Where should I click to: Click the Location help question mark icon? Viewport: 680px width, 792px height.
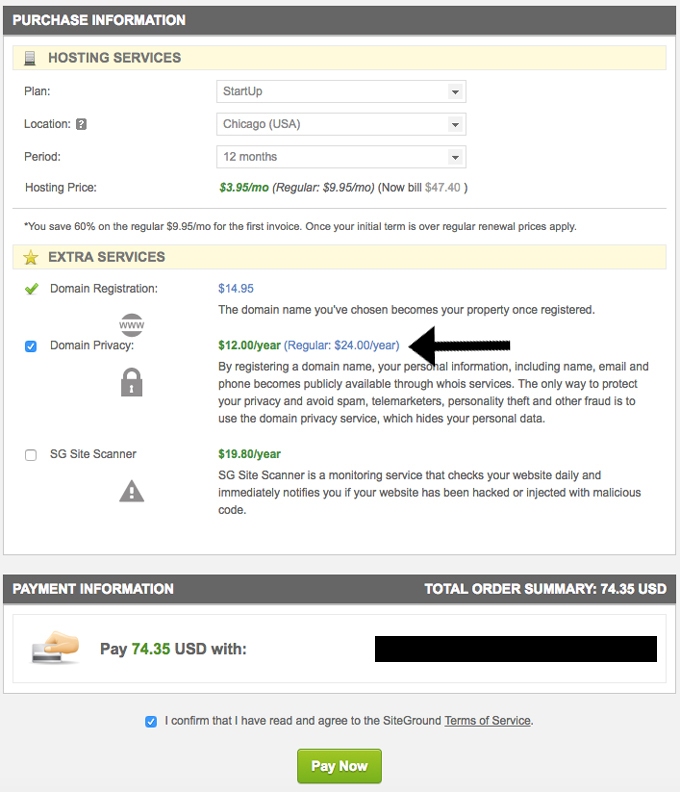(81, 124)
